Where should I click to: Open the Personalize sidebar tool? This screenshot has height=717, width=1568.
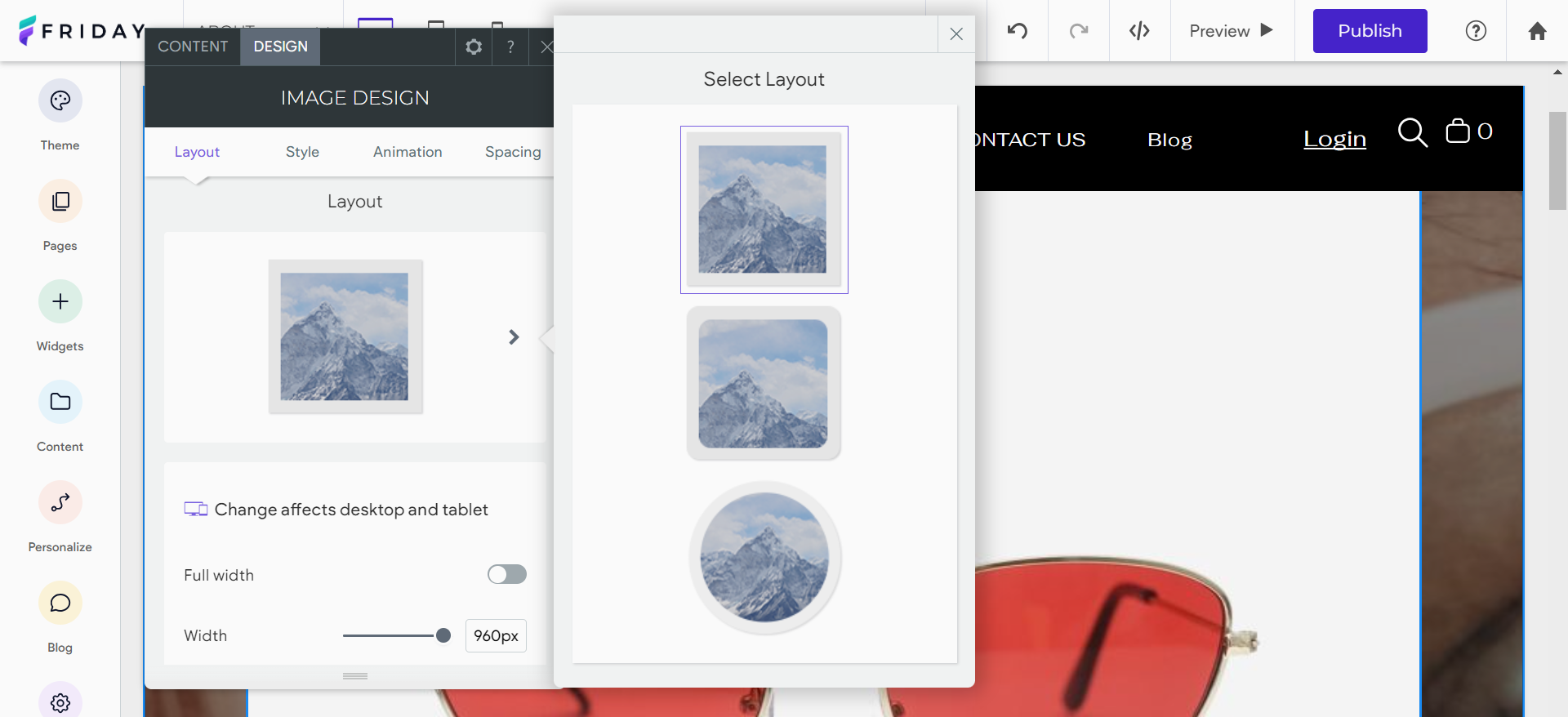click(60, 503)
